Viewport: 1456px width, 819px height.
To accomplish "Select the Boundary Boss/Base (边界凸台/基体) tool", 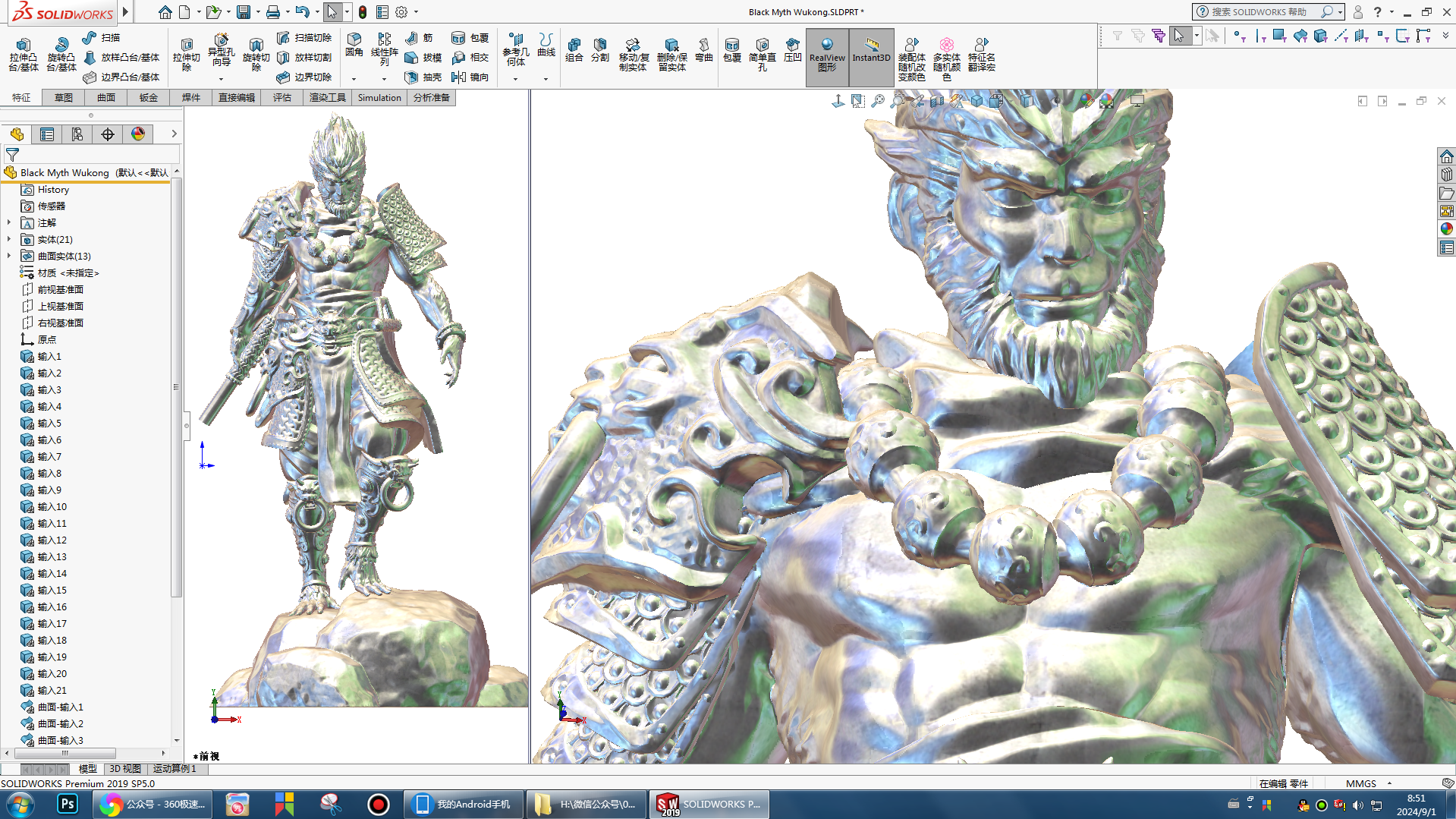I will coord(121,77).
